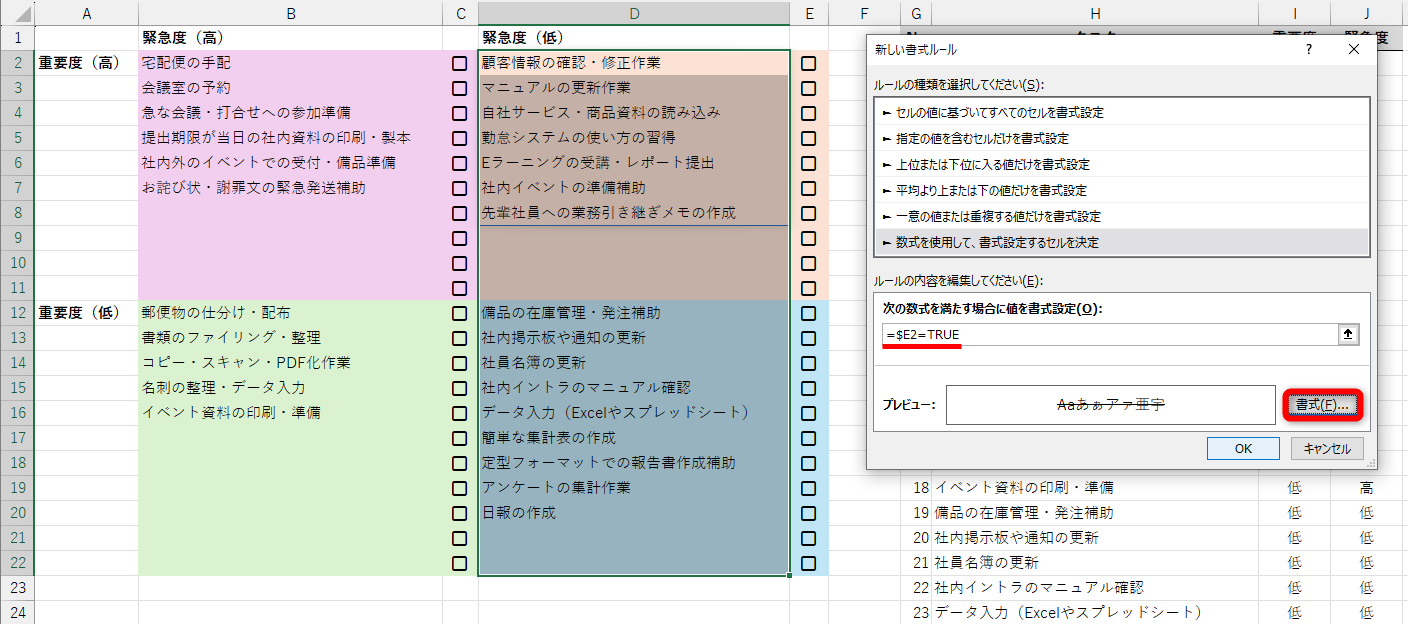Toggle the checkbox beside 顧客情報の確認・修正作業
Viewport: 1408px width, 624px height.
(x=809, y=61)
